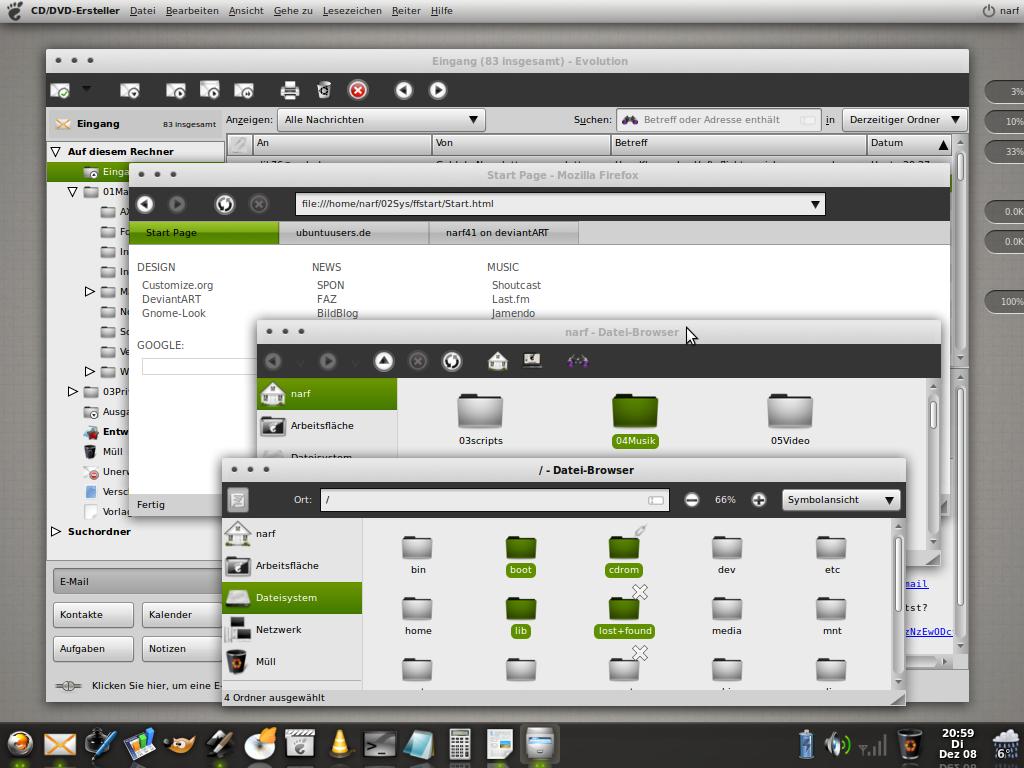
Task: Click the Ort location field in Datei-Browser
Action: click(x=494, y=500)
